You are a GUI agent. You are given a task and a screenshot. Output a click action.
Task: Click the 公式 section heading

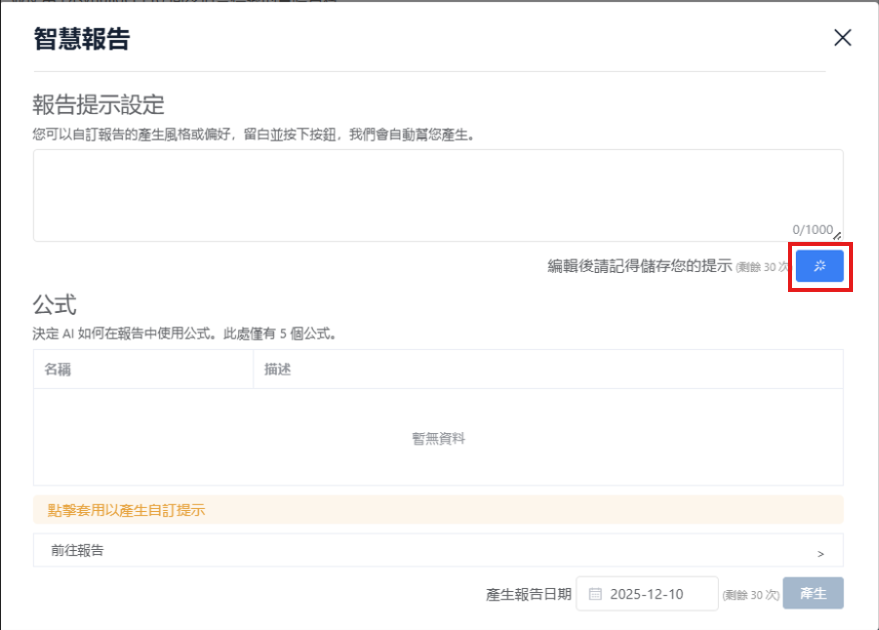[54, 305]
